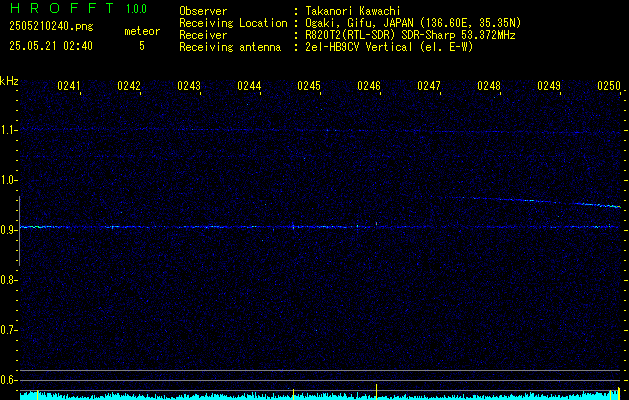Click the 0241 time axis label

click(69, 86)
